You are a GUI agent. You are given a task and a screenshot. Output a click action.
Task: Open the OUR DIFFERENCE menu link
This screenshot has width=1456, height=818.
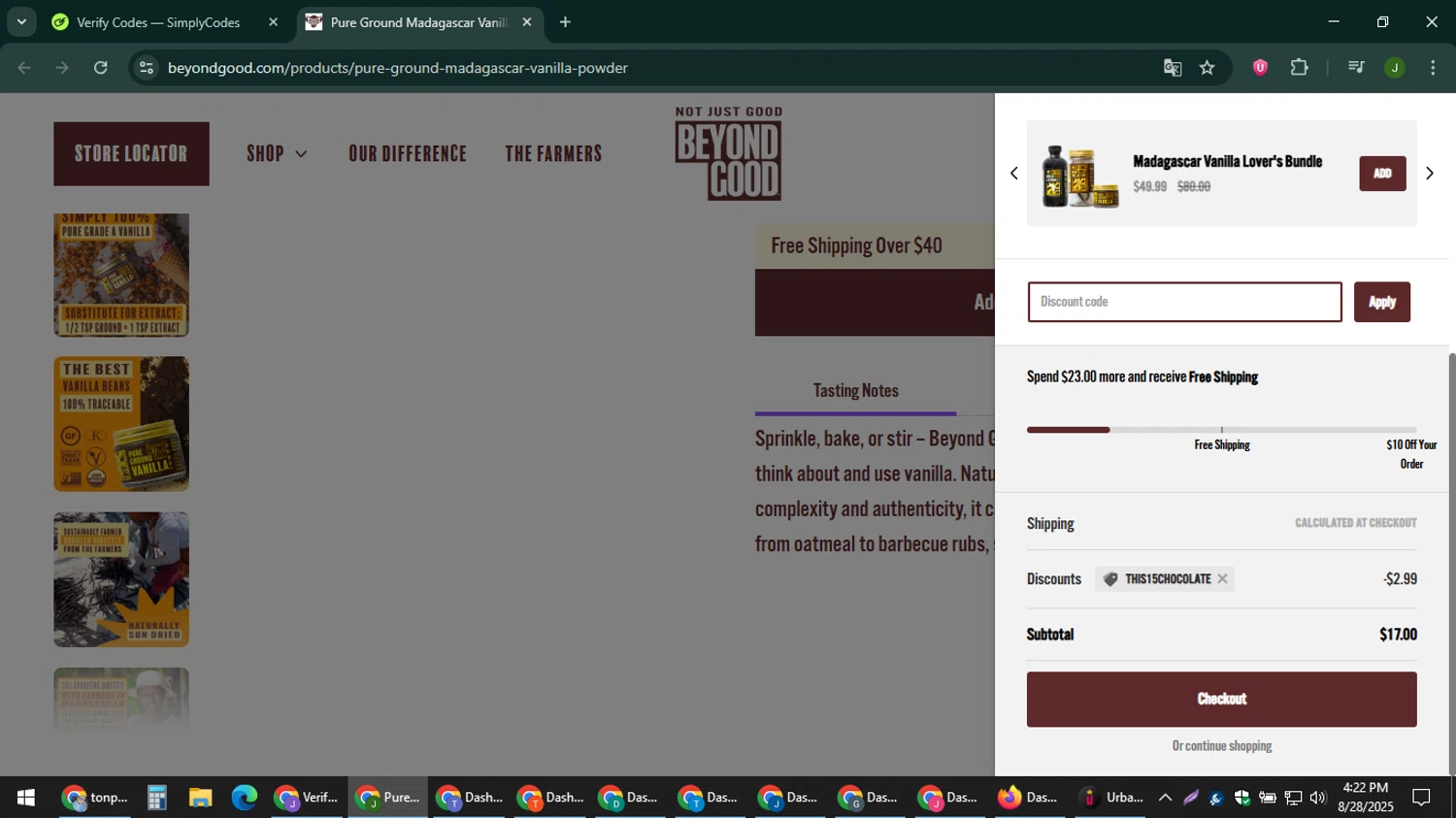click(408, 153)
